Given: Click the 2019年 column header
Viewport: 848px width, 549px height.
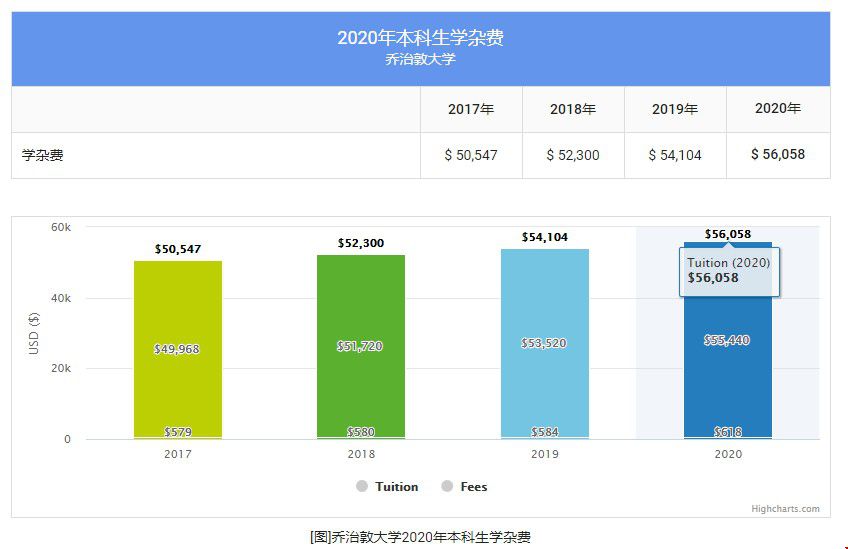Looking at the screenshot, I should point(675,109).
